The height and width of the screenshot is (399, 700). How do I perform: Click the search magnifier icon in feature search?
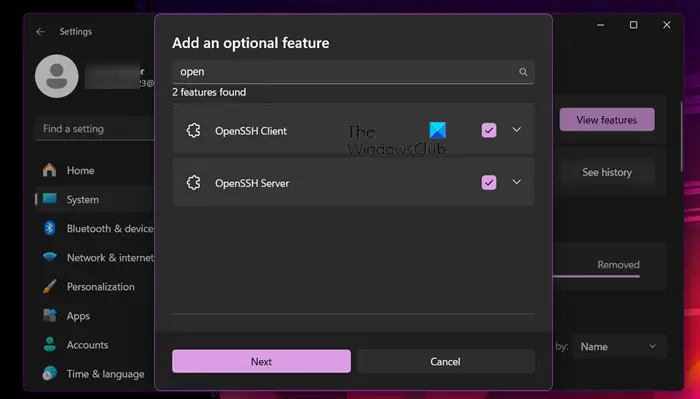pos(523,72)
